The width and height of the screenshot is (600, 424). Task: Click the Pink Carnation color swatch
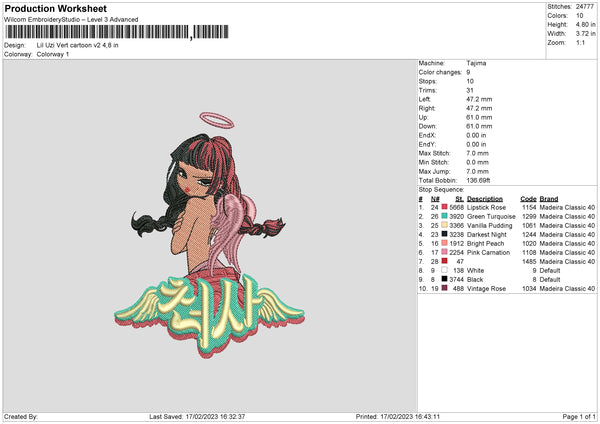(x=444, y=252)
